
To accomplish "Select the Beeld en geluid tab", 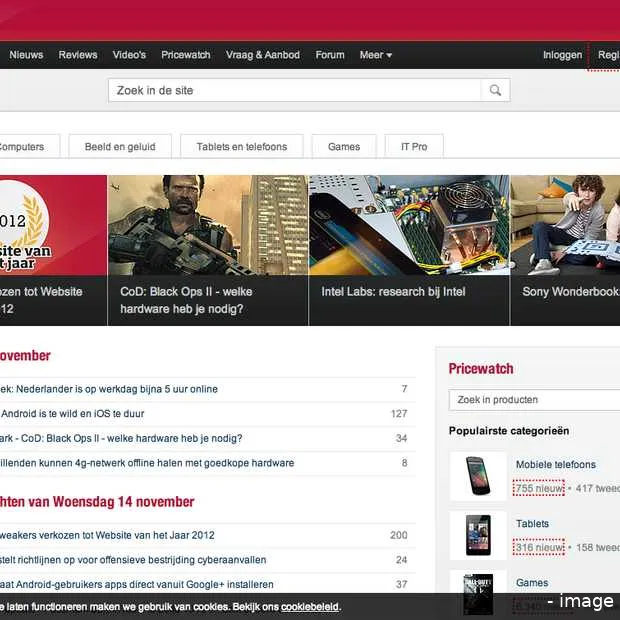I will point(120,147).
